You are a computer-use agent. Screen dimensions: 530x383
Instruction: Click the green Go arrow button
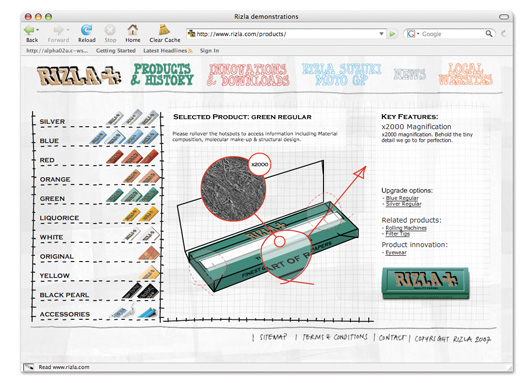click(x=392, y=34)
